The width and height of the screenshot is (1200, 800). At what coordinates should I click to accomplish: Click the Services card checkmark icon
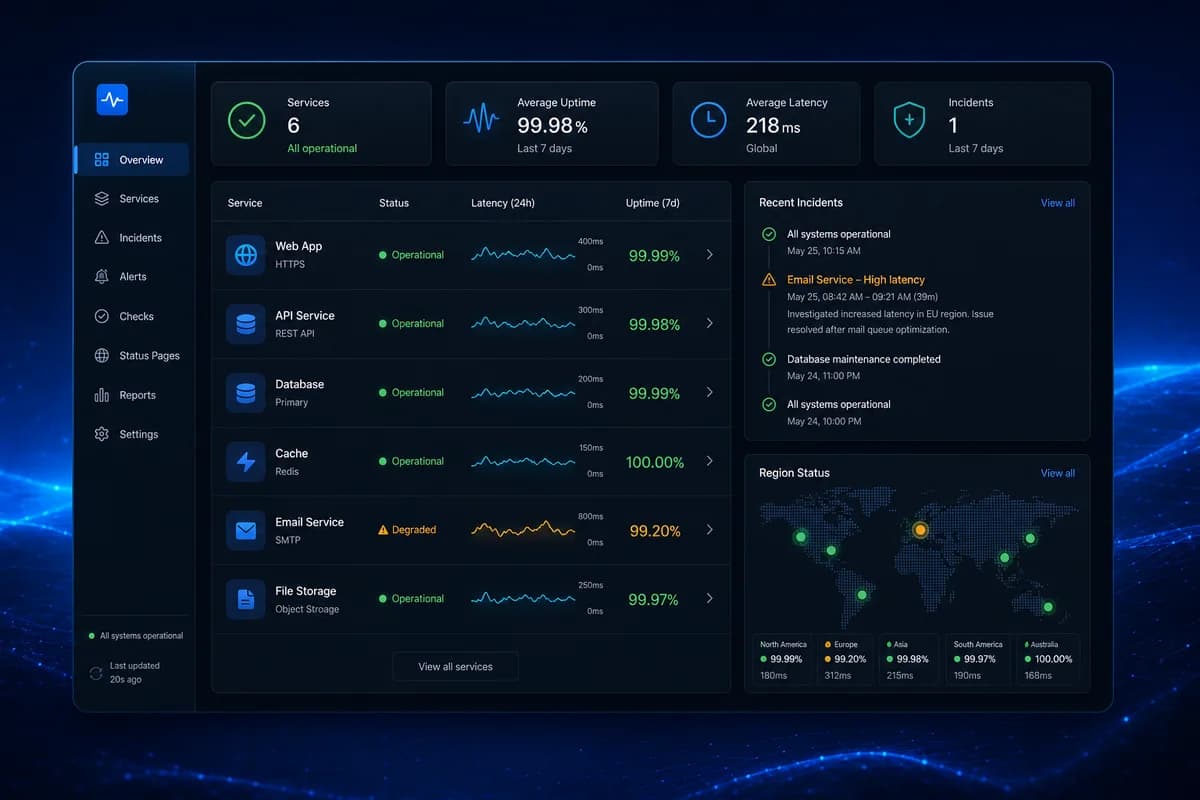[x=246, y=120]
